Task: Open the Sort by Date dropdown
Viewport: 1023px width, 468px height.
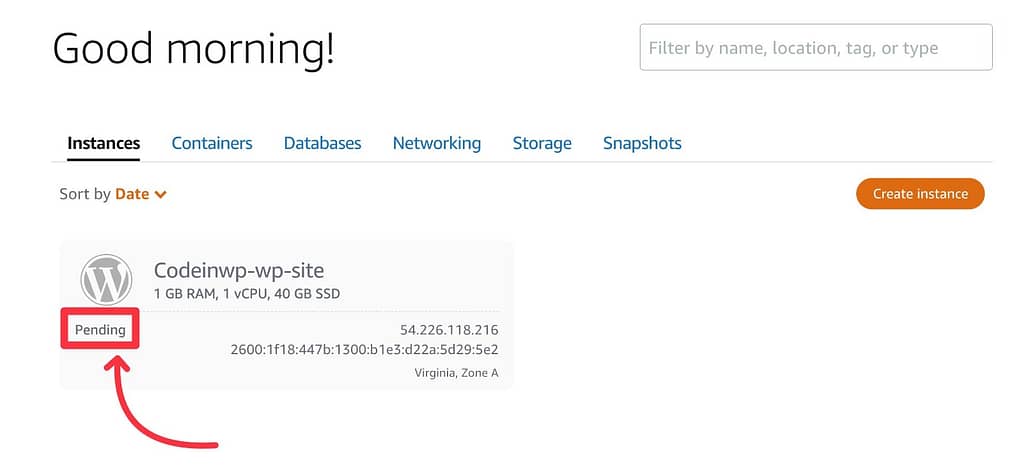Action: (141, 194)
